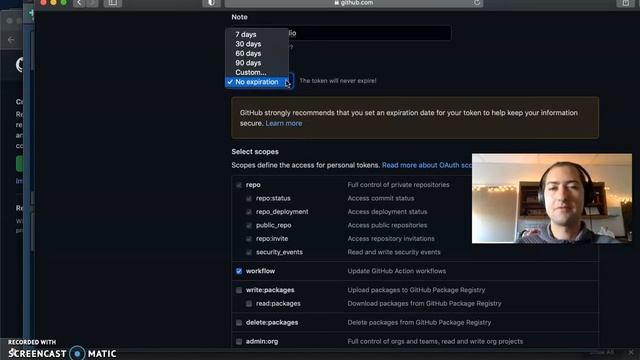Click 'Delete packages from GitHub Package Registry' text
Screen dimensions: 640x360
(419, 322)
